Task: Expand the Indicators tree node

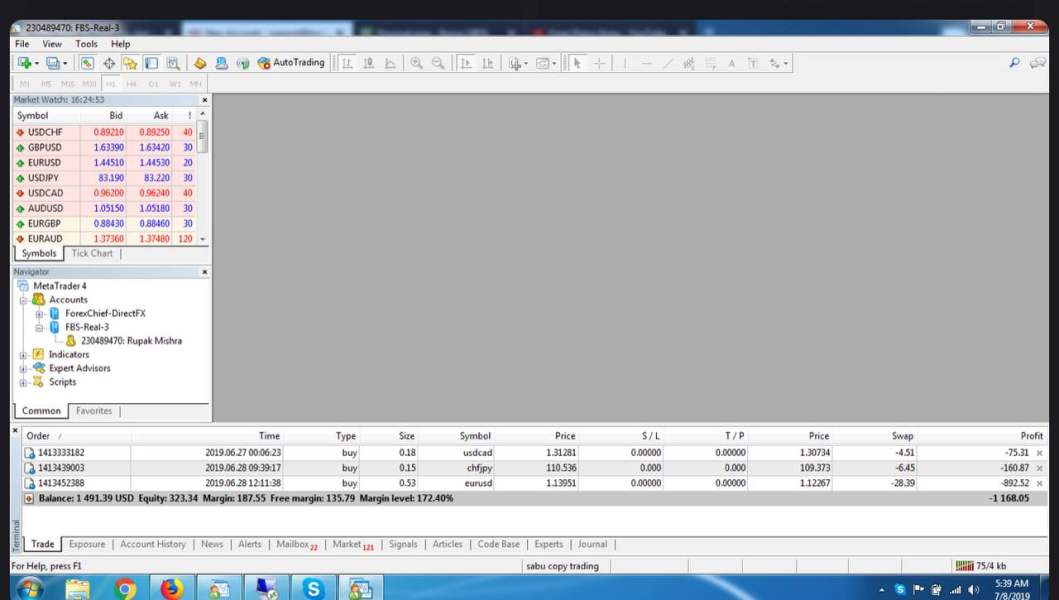Action: [23, 355]
